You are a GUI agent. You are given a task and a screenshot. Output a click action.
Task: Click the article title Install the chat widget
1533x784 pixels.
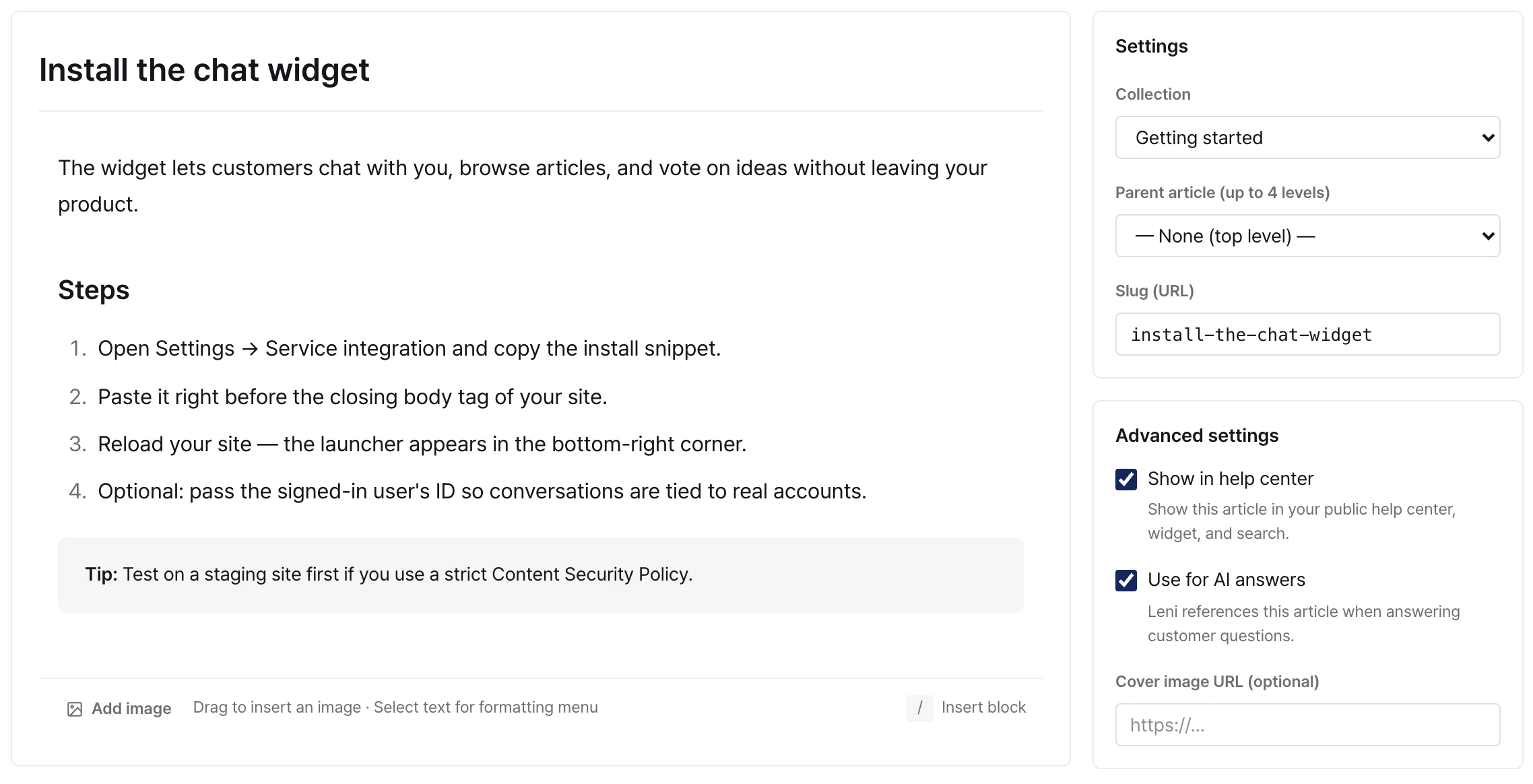(x=204, y=70)
